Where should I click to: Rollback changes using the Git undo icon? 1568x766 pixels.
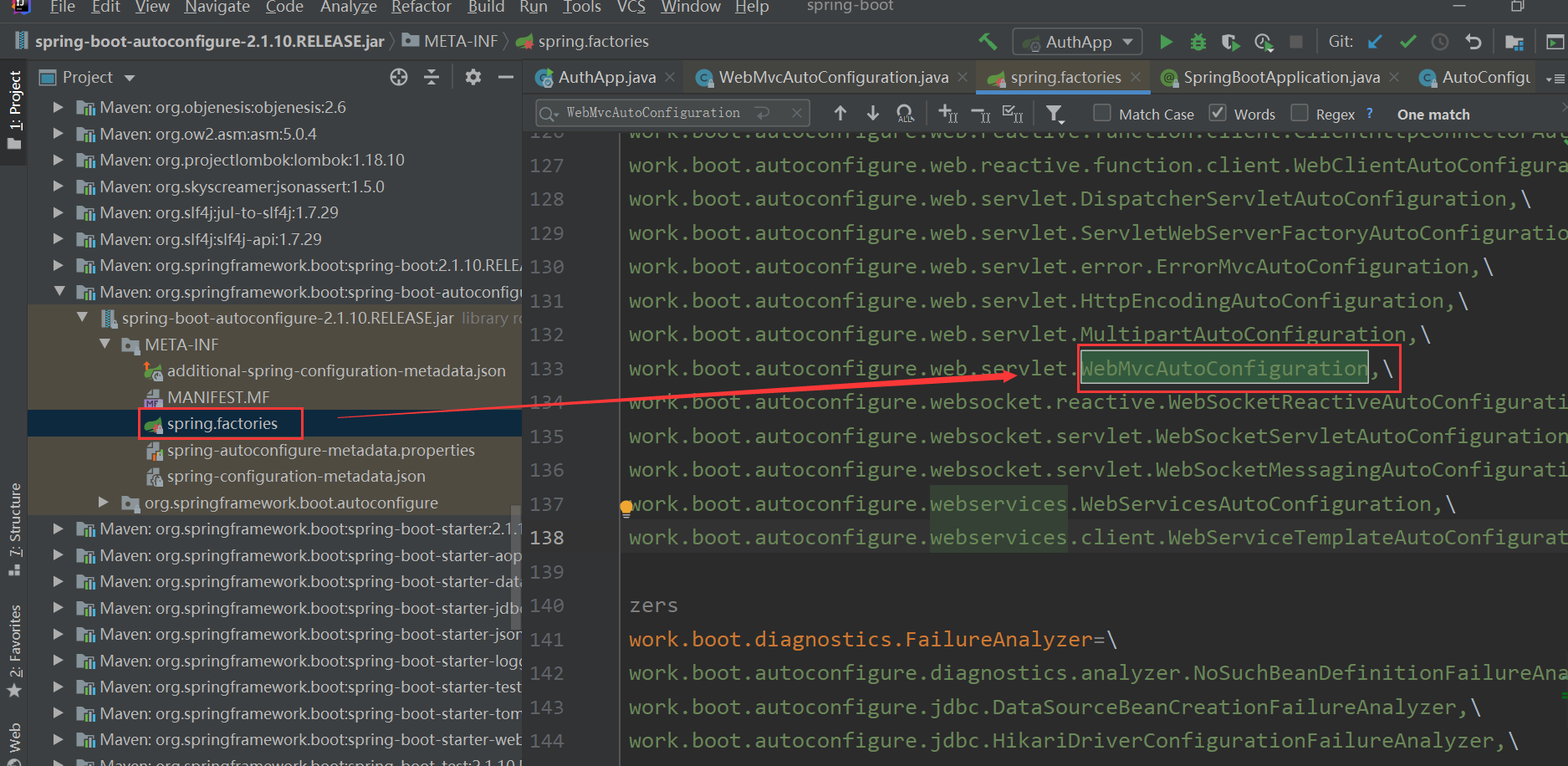pos(1473,41)
